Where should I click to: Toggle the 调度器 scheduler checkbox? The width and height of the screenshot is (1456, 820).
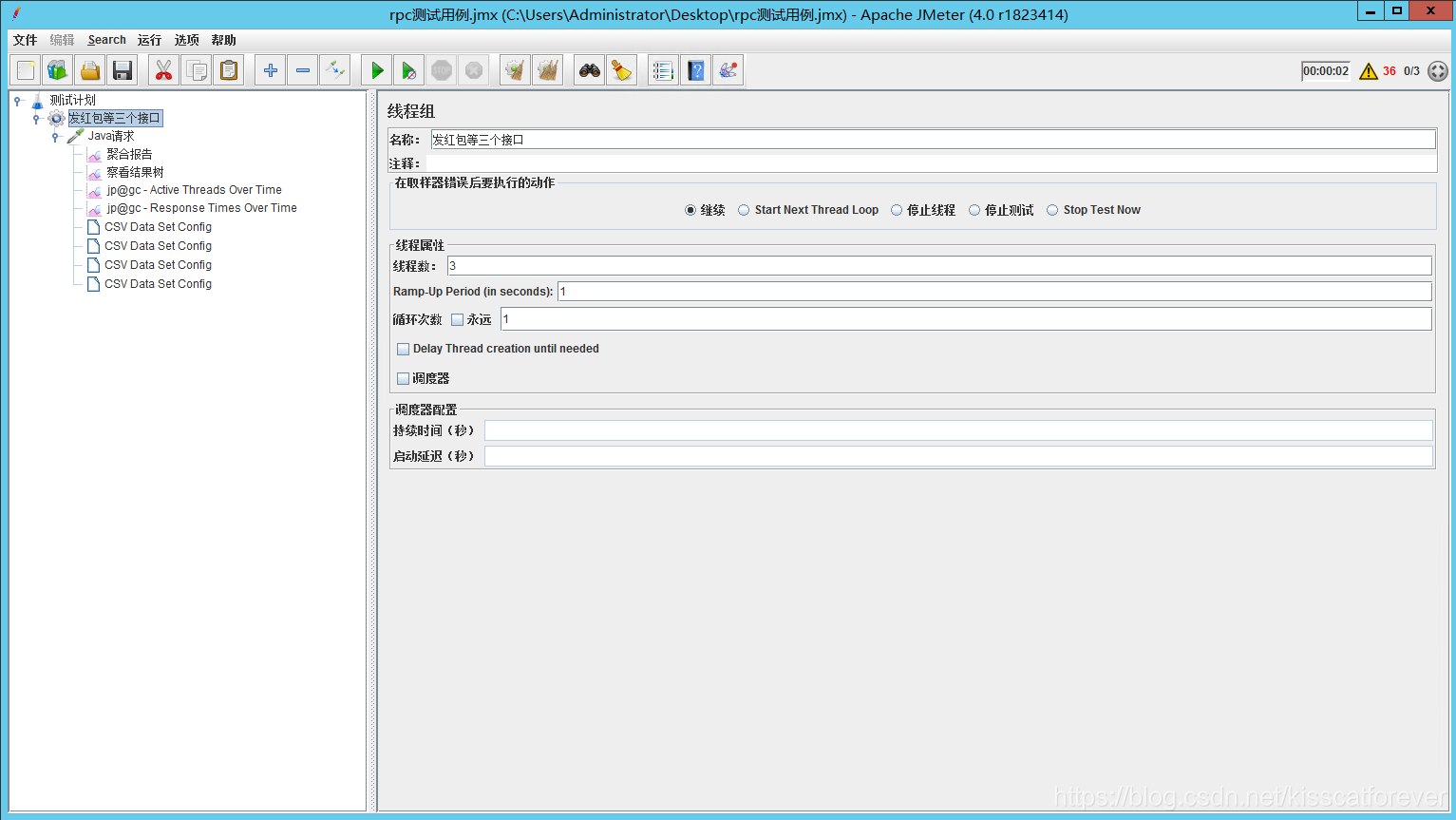point(404,378)
